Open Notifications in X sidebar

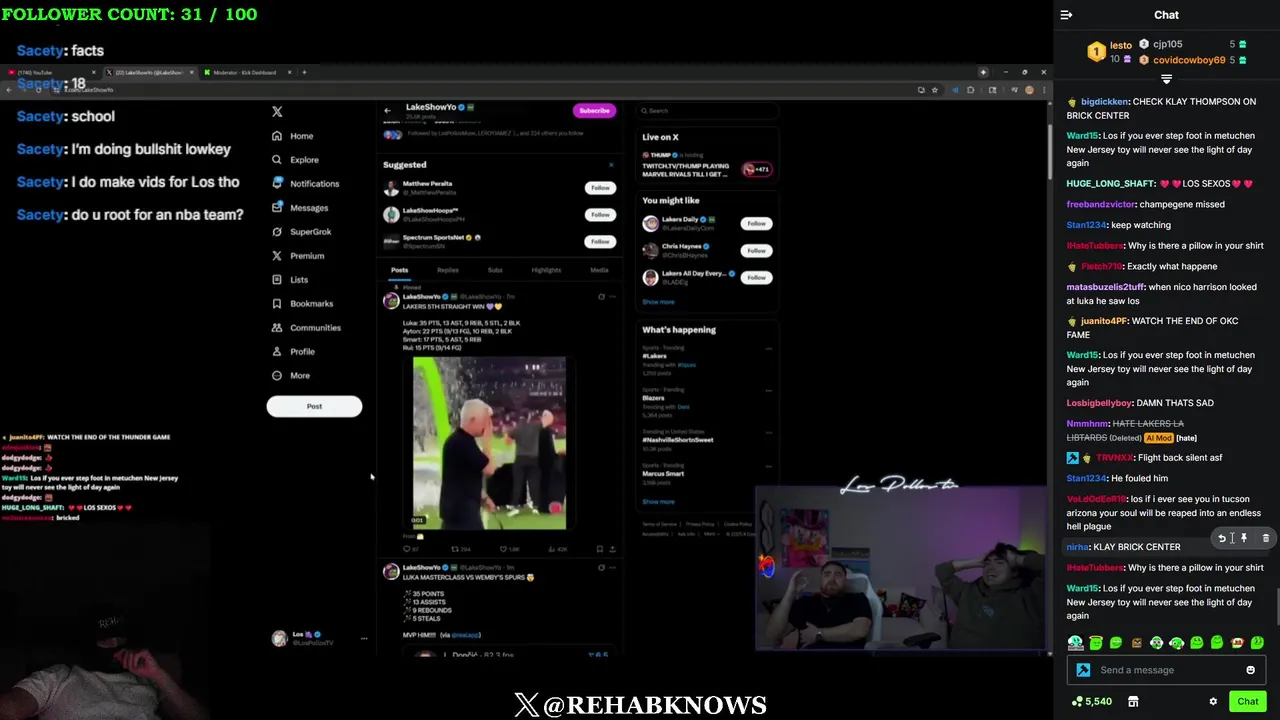coord(306,184)
